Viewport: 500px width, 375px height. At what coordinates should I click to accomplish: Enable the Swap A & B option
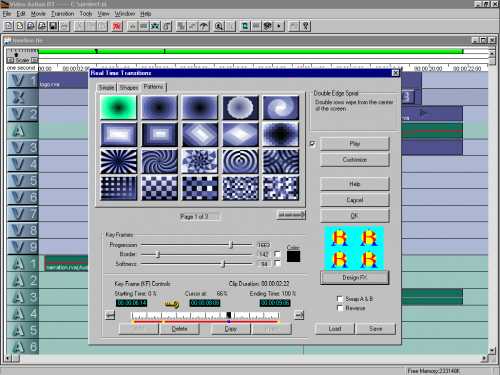(x=340, y=299)
